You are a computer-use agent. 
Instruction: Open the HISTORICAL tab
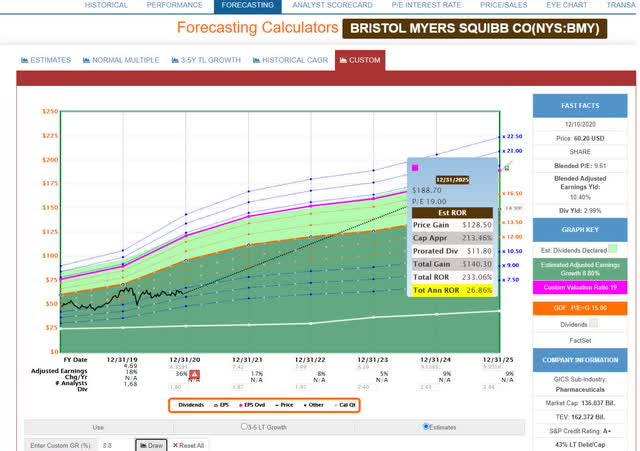pos(106,5)
